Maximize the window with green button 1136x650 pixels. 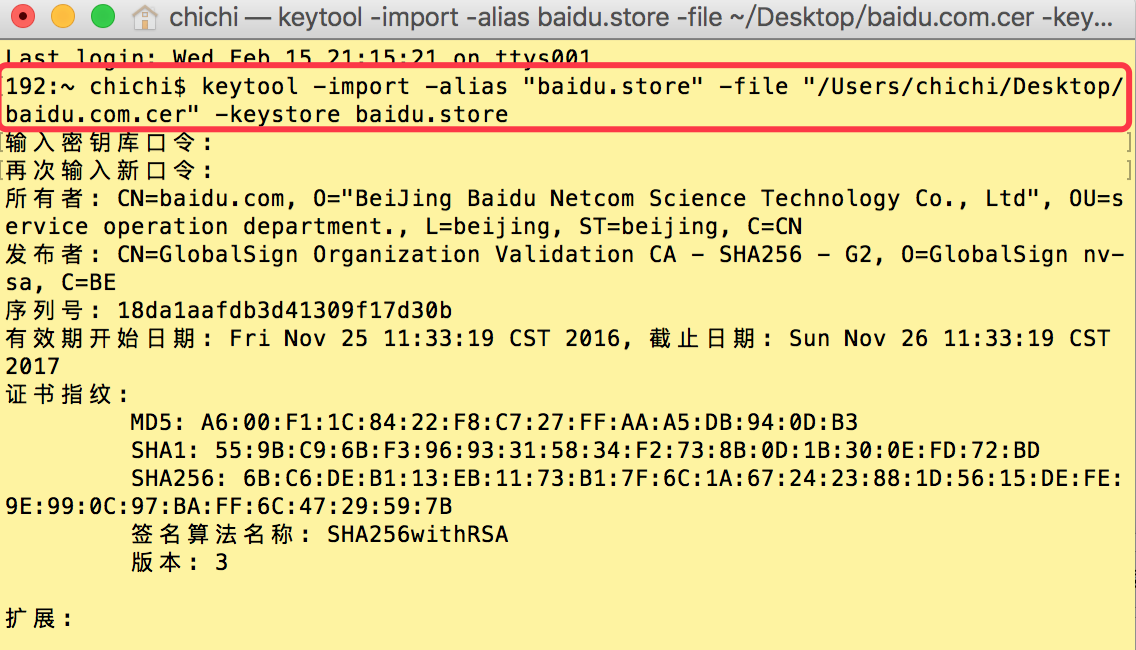tap(103, 16)
